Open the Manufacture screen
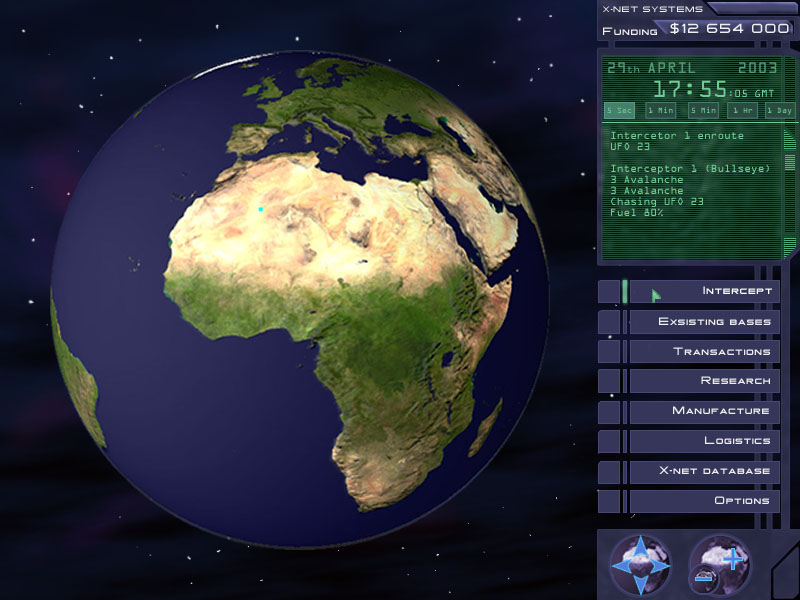Image resolution: width=800 pixels, height=600 pixels. [705, 411]
